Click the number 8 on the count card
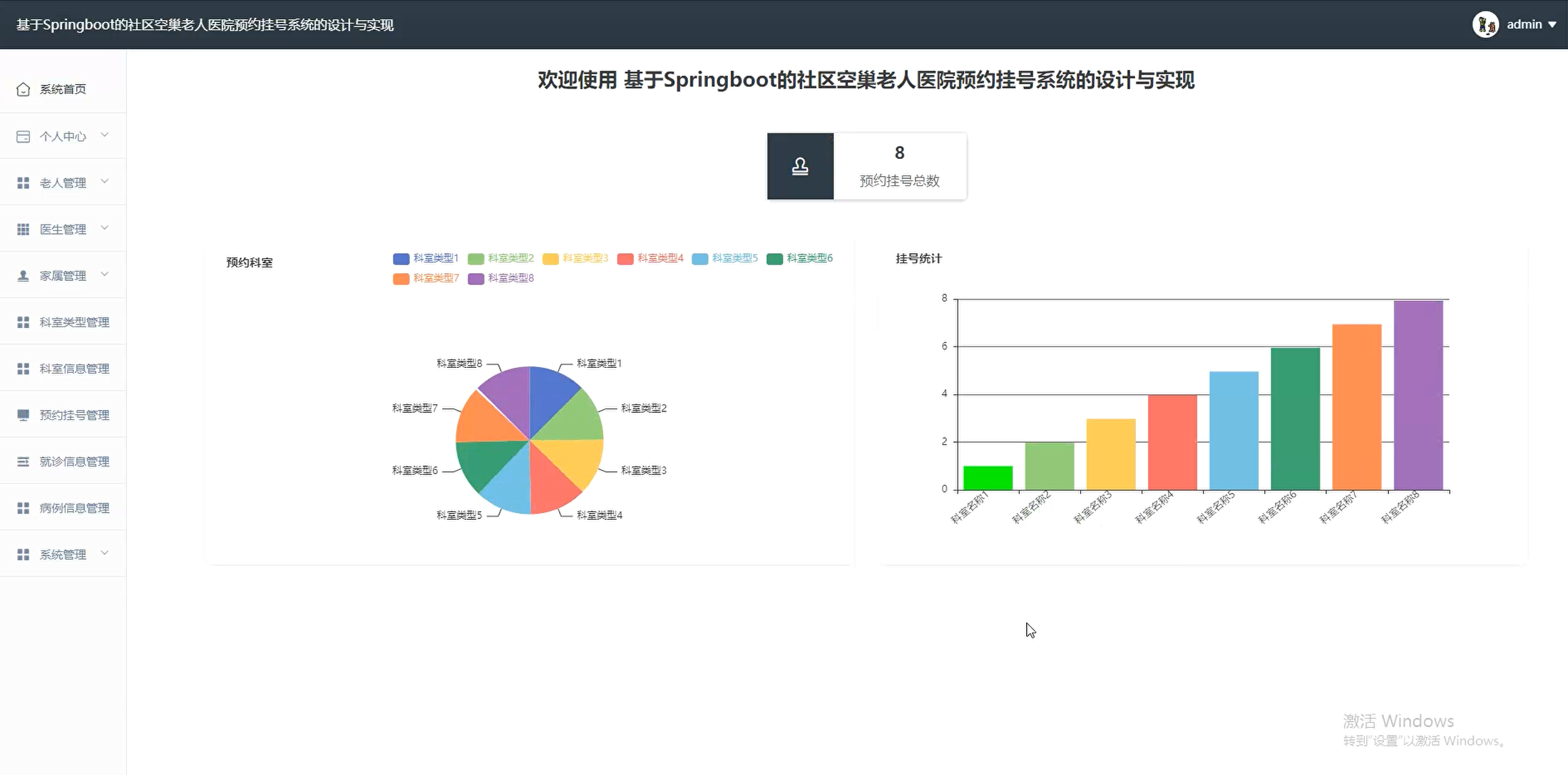 pos(900,153)
